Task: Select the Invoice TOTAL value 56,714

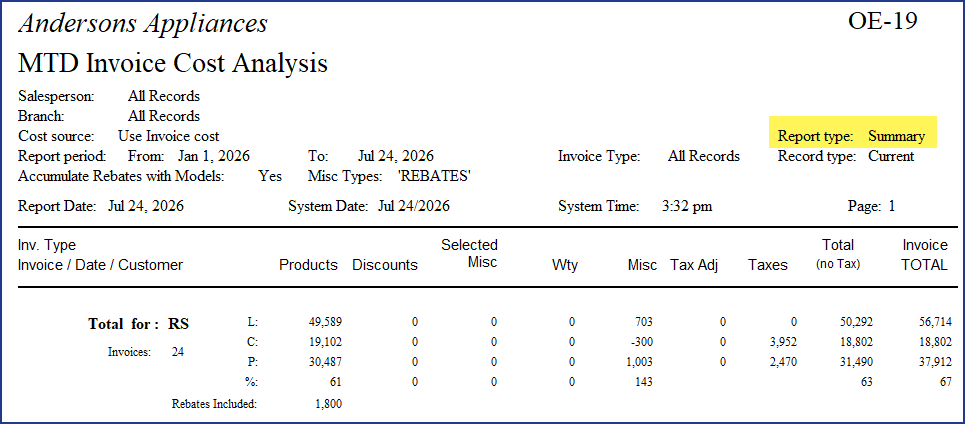Action: pyautogui.click(x=935, y=322)
